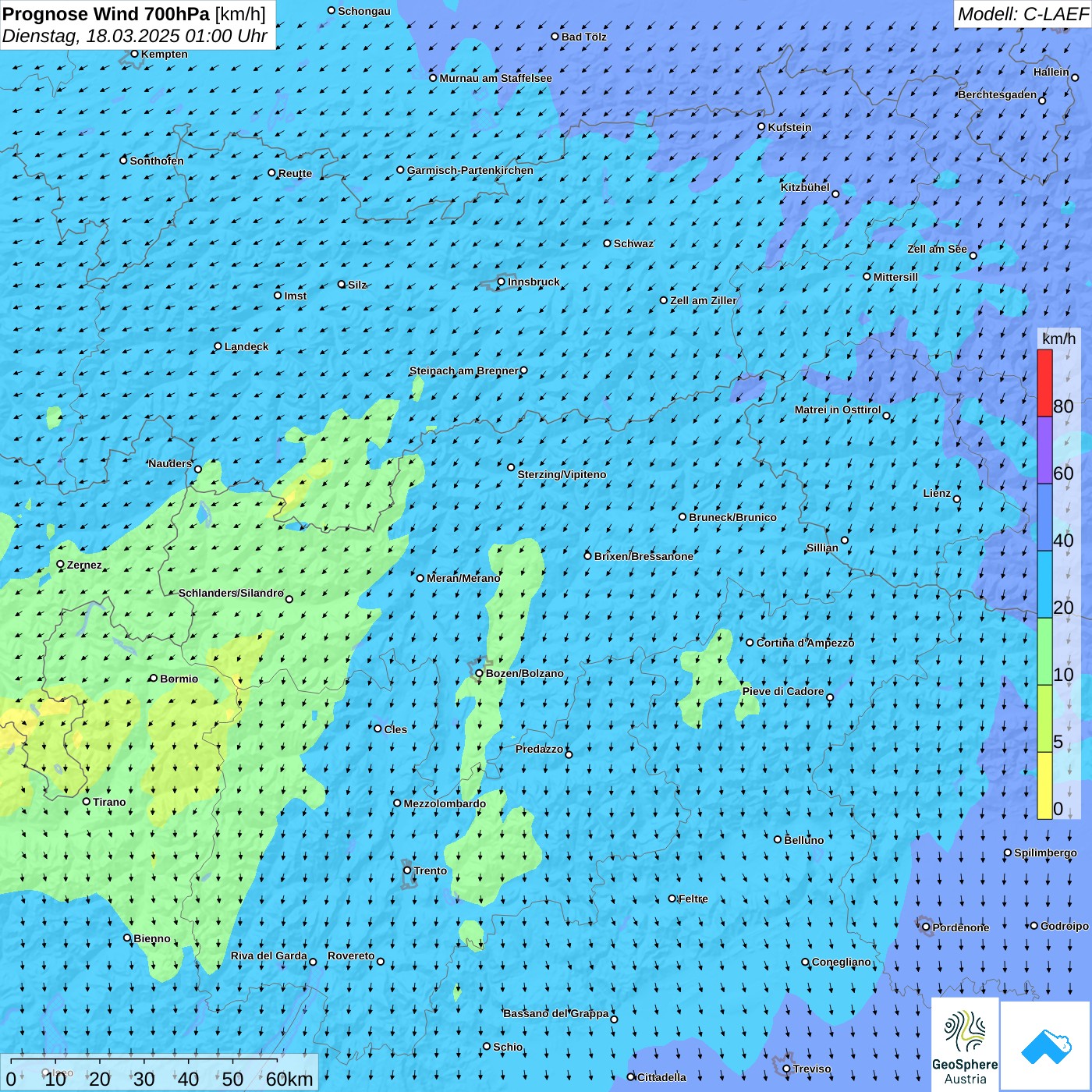
Task: Click the Kufstein city marker dot
Action: [762, 126]
